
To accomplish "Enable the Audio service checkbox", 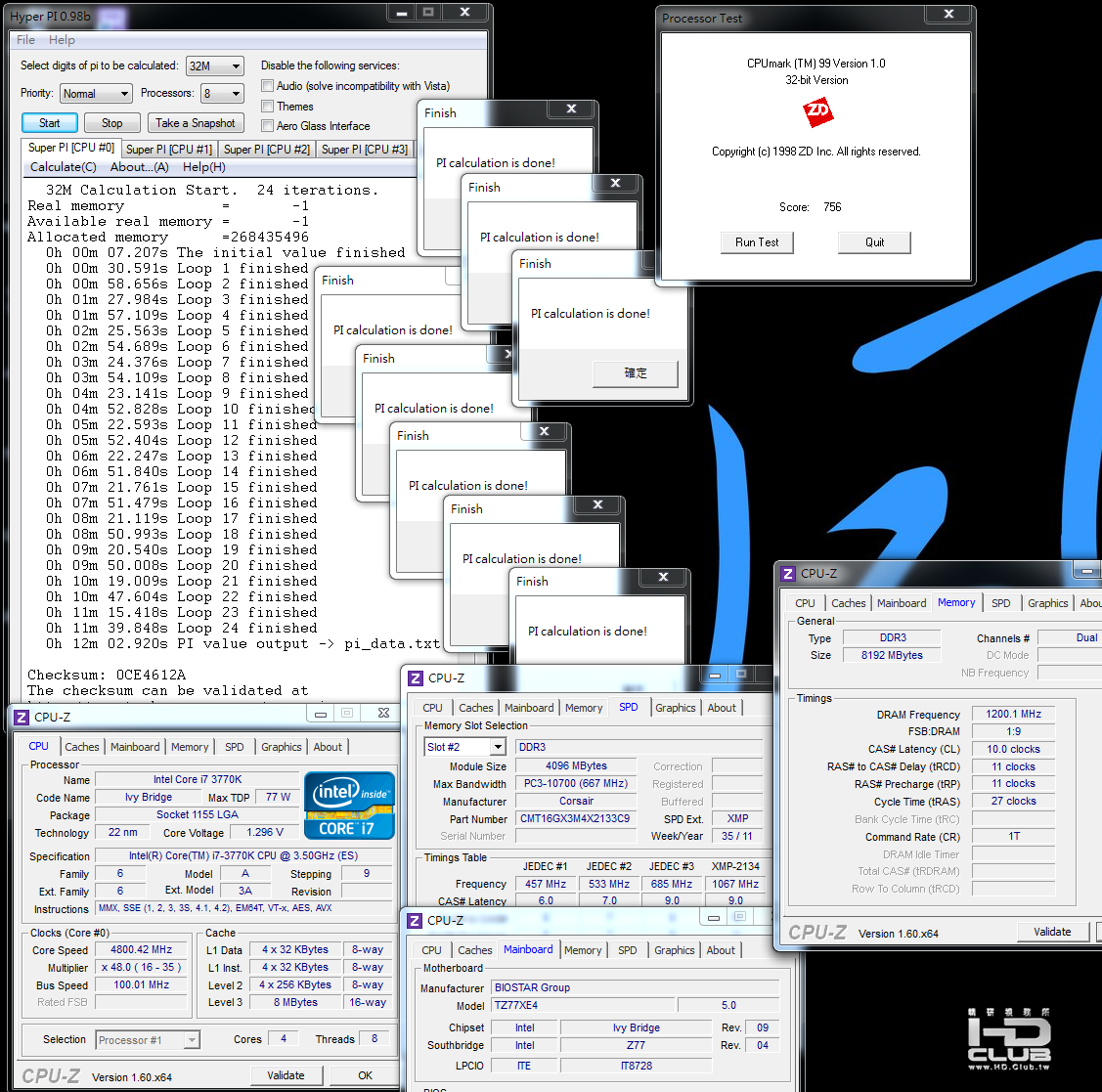I will click(x=267, y=86).
